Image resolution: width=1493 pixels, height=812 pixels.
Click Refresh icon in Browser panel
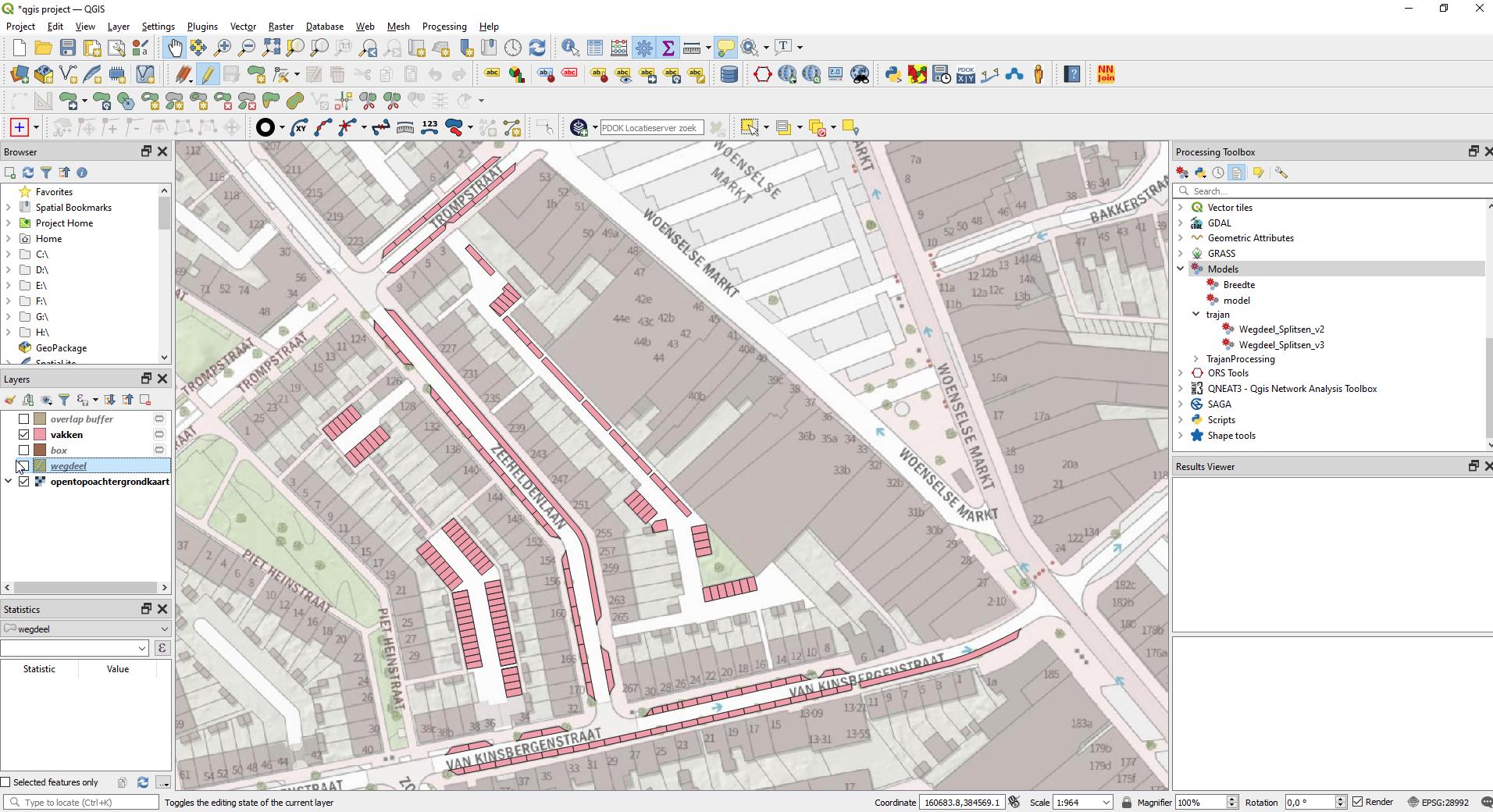coord(28,173)
